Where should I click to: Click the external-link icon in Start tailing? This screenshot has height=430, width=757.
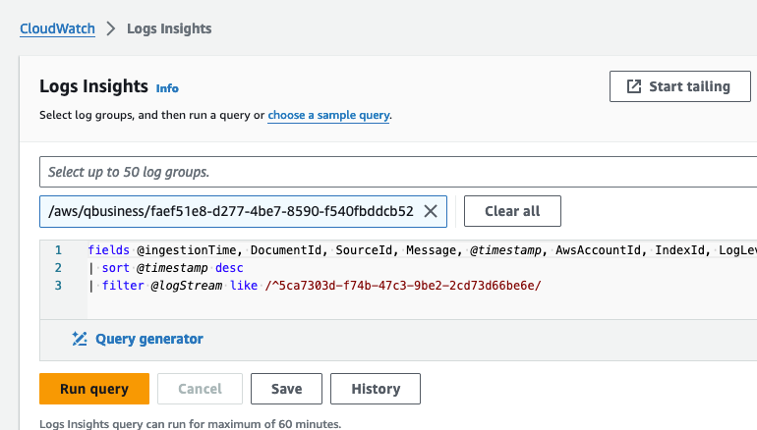[633, 86]
